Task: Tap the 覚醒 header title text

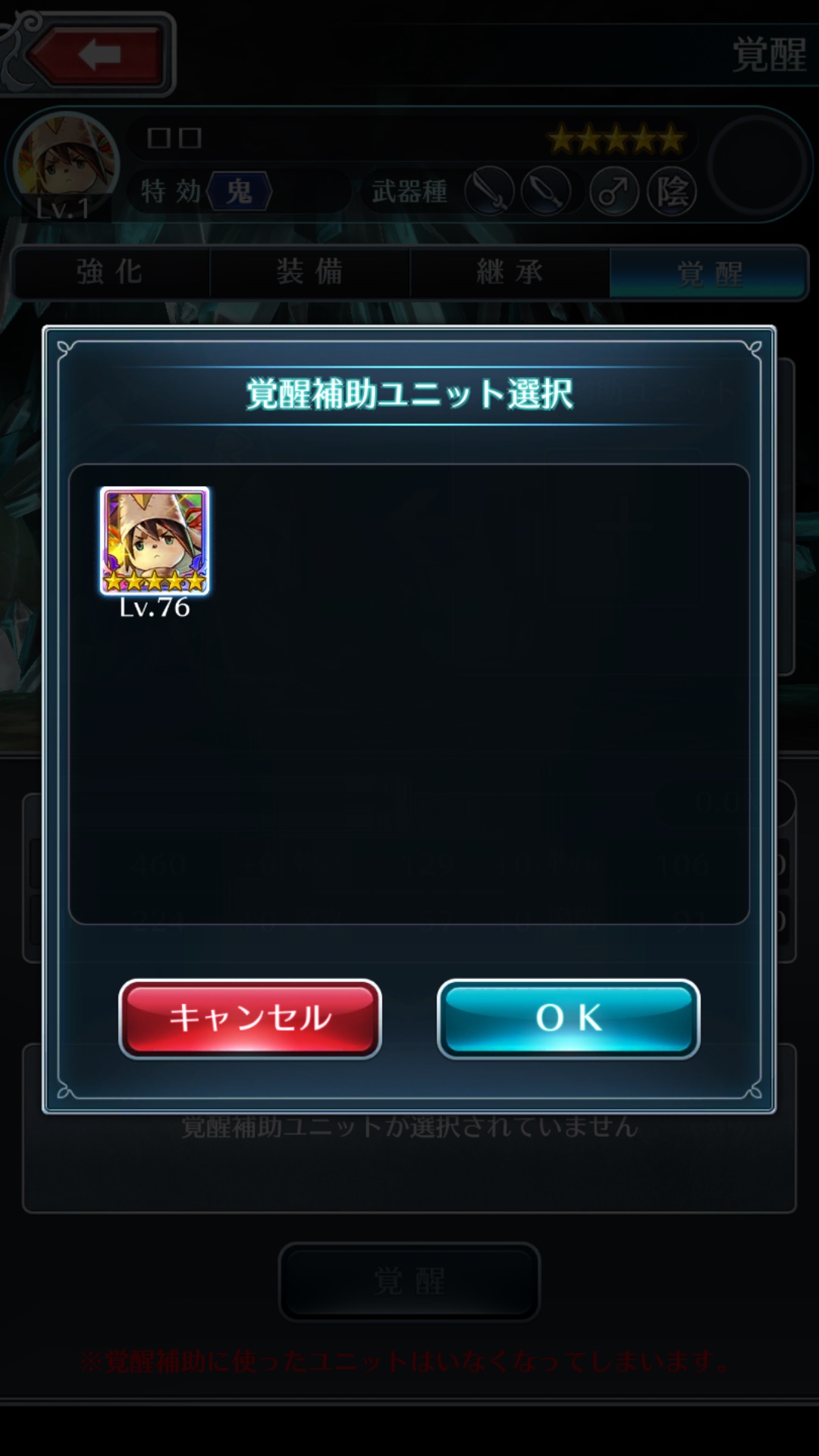Action: click(x=769, y=55)
